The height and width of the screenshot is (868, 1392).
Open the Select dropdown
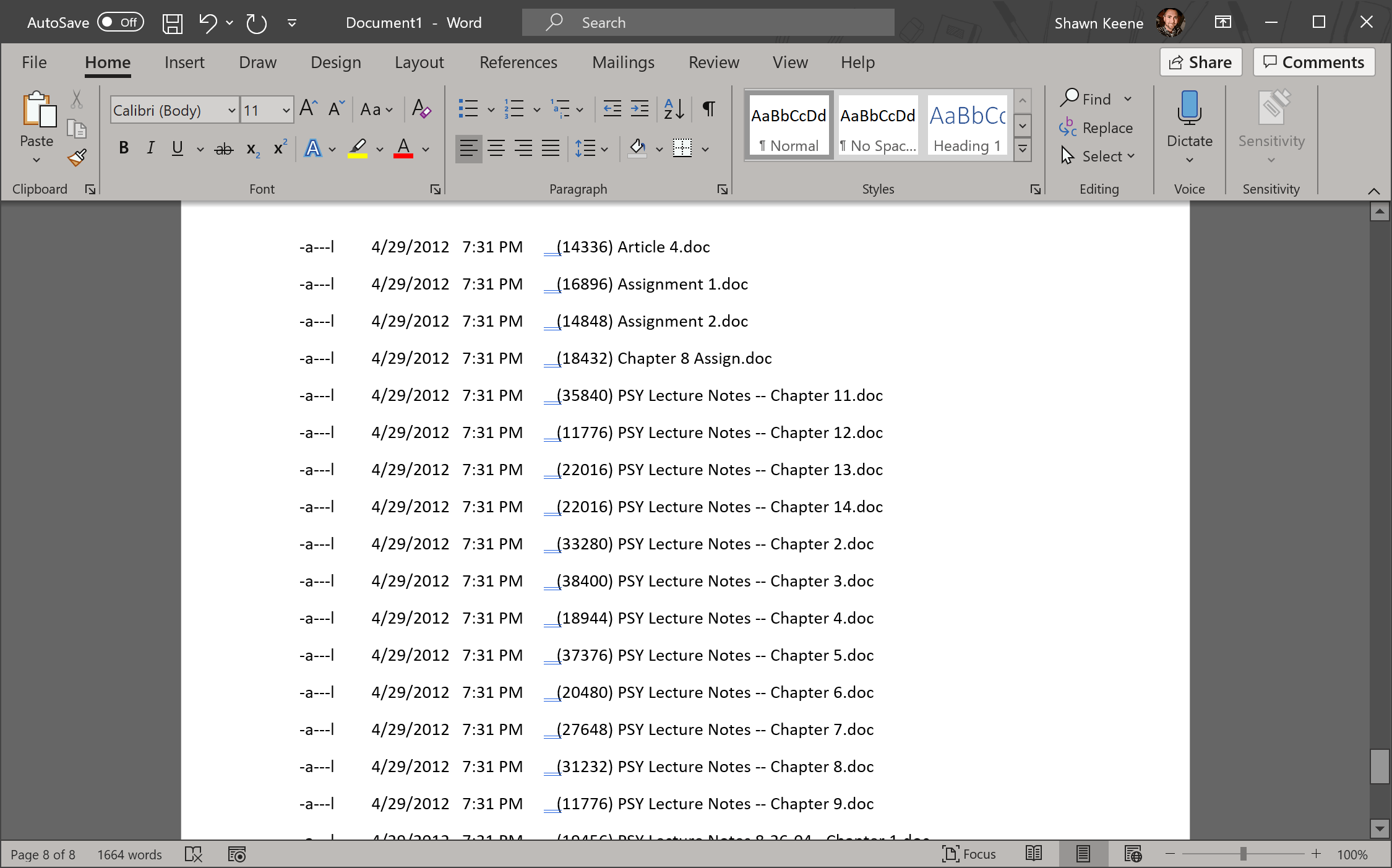click(1098, 157)
